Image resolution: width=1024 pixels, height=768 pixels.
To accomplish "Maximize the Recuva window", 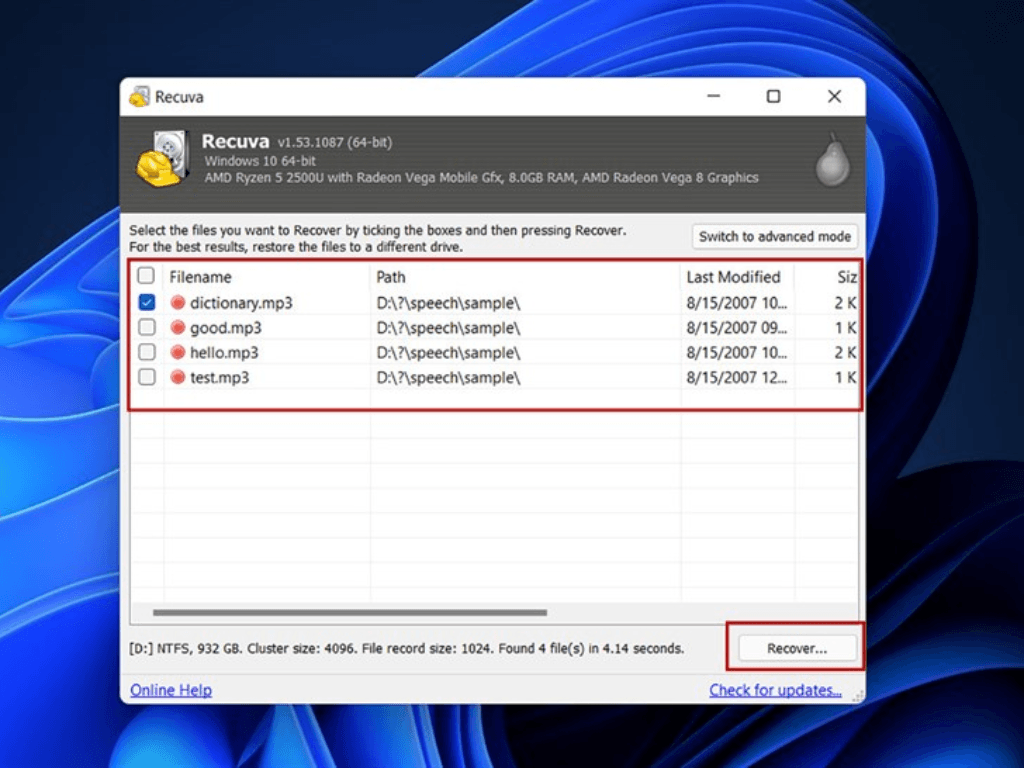I will point(773,97).
